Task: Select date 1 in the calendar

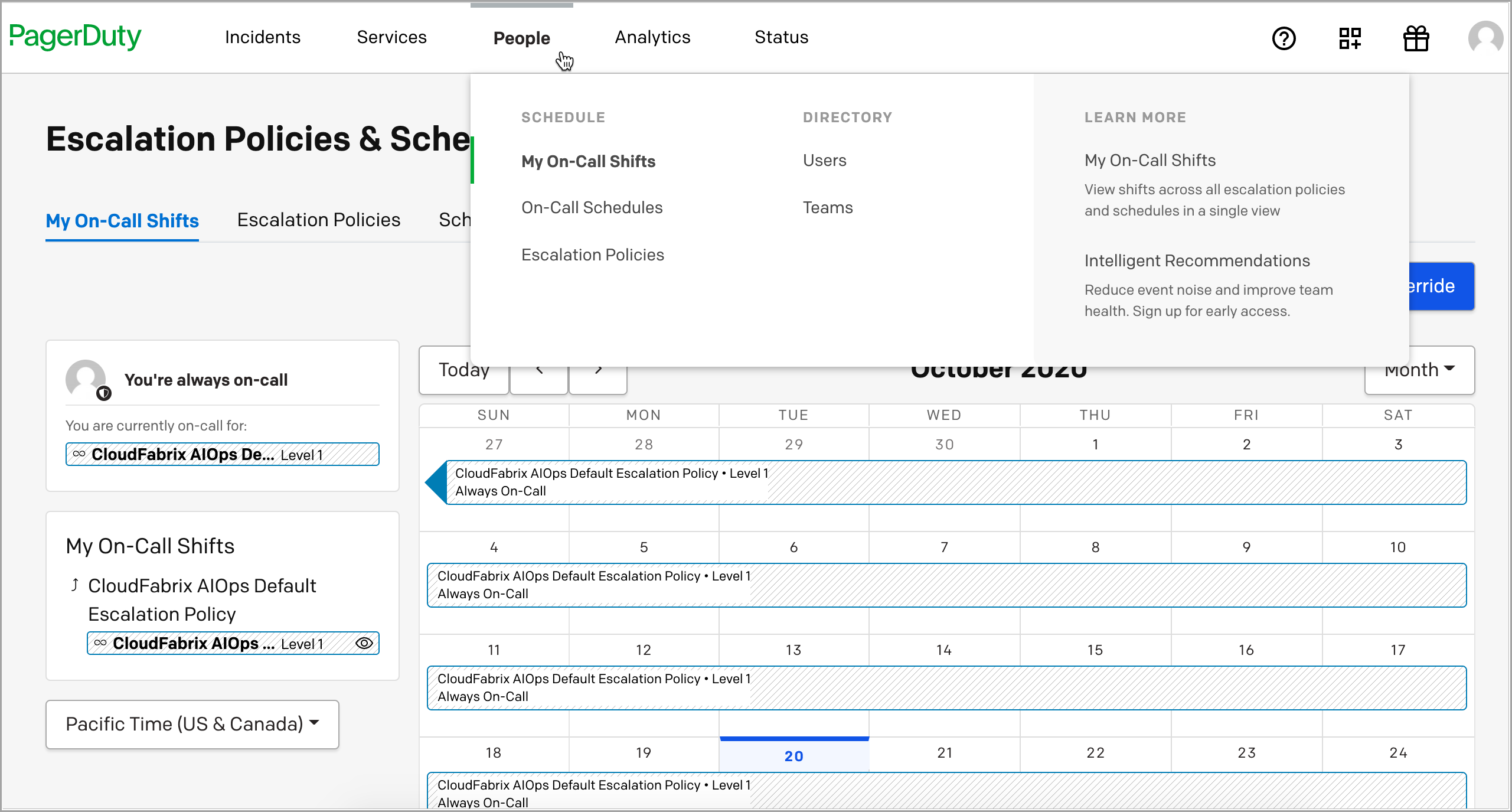Action: 1095,444
